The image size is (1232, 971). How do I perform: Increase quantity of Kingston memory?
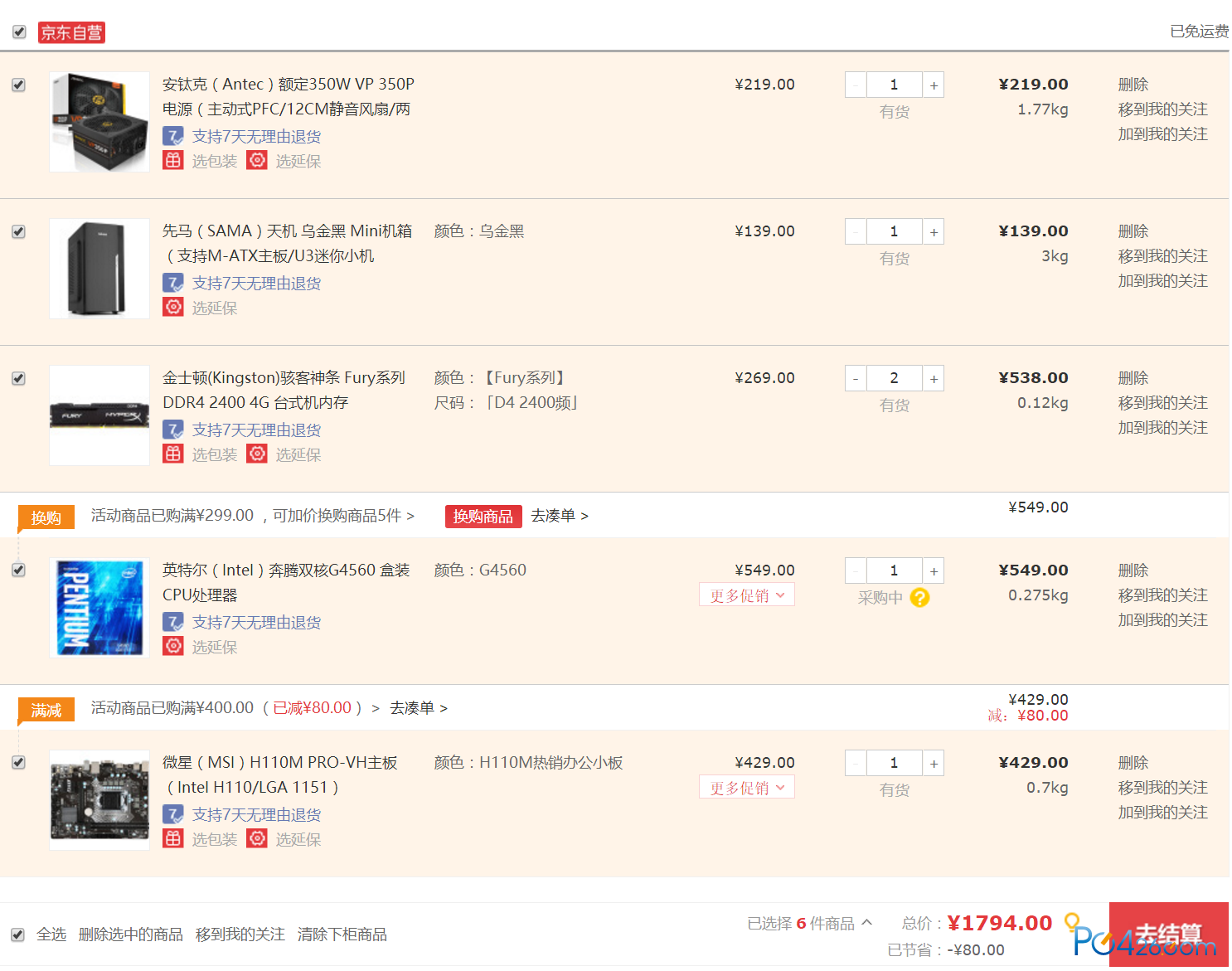[x=934, y=378]
